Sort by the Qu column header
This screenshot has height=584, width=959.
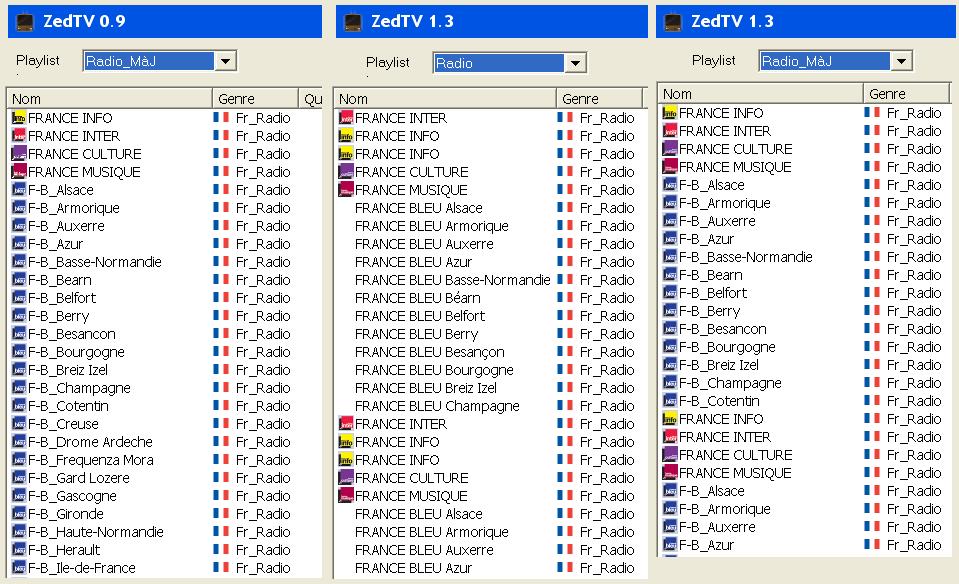312,99
